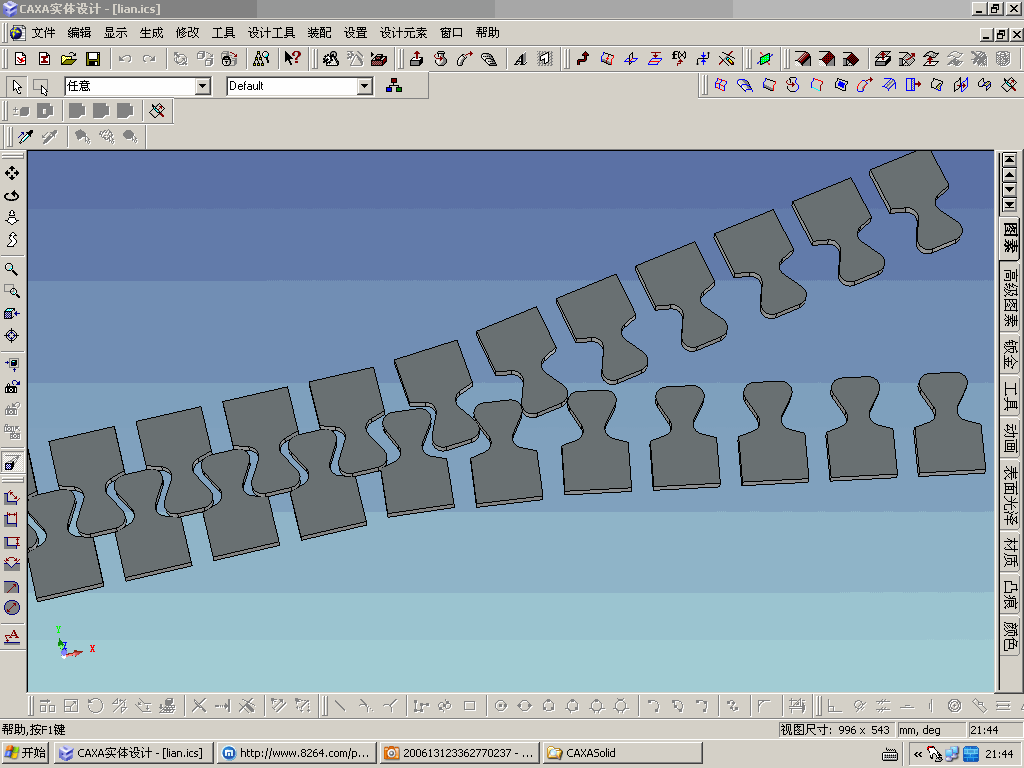Expand hidden tray icons with the chevron
The height and width of the screenshot is (768, 1024).
pyautogui.click(x=918, y=754)
